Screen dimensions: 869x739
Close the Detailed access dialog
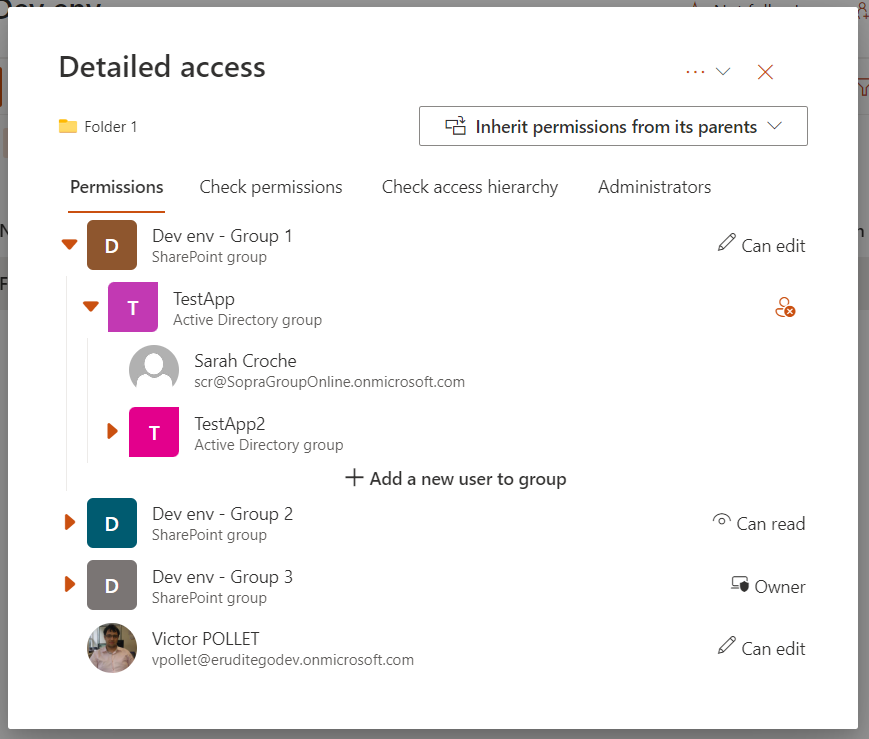click(766, 72)
